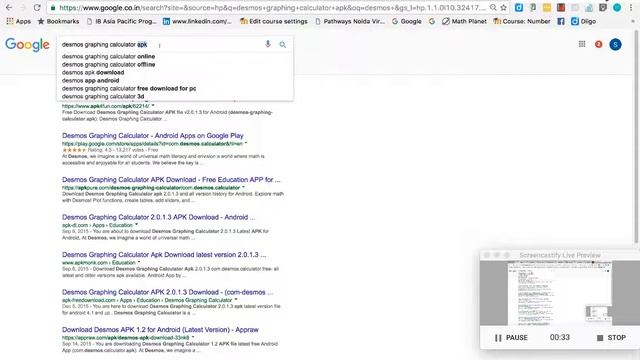640x360 pixels.
Task: Click the teal round extension icon
Action: [617, 7]
